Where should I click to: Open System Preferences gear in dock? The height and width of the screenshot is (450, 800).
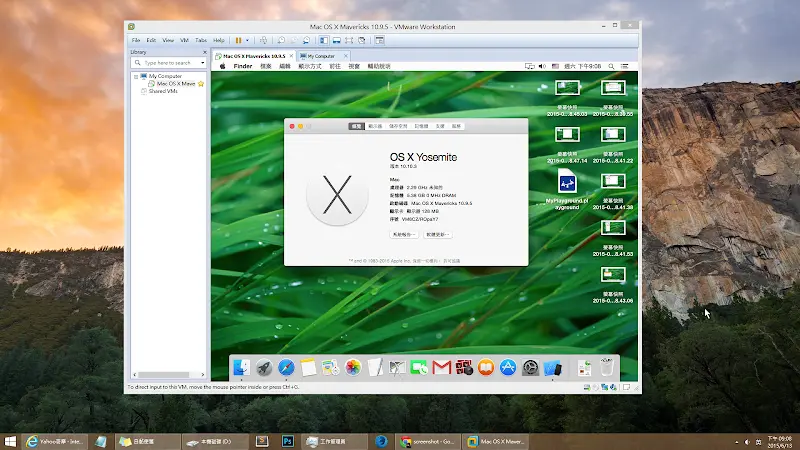coord(530,368)
